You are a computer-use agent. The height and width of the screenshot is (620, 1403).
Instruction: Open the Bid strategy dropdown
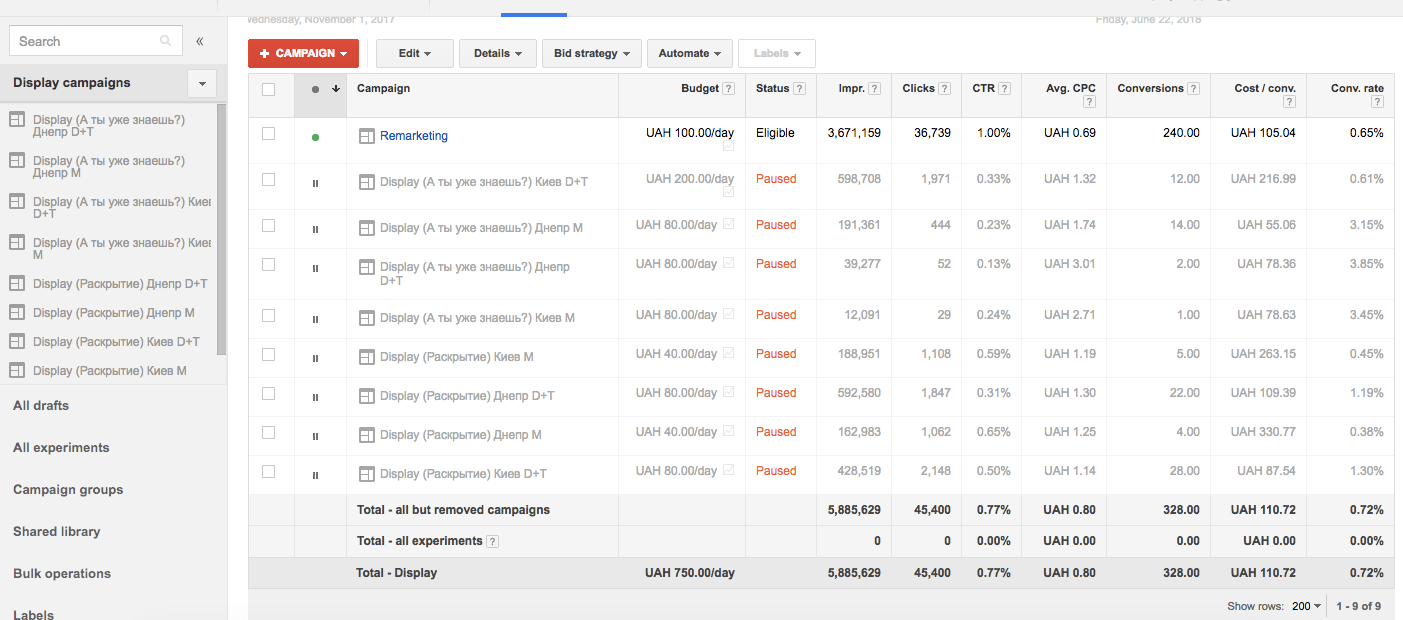click(591, 53)
